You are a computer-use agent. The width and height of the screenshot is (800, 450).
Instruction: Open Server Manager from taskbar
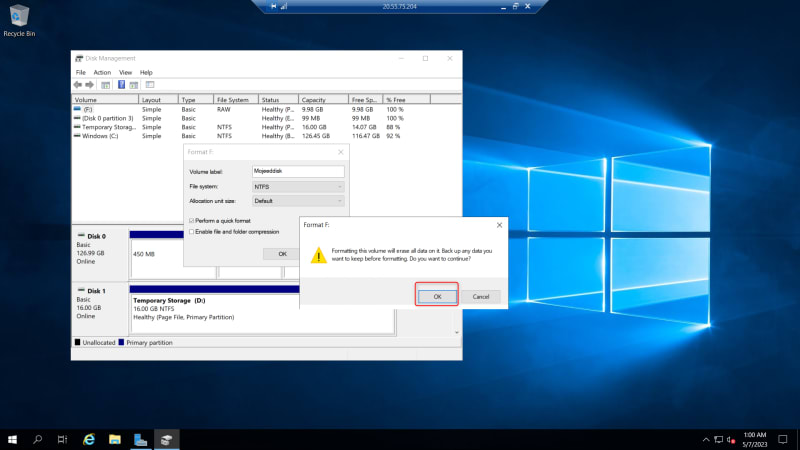140,439
